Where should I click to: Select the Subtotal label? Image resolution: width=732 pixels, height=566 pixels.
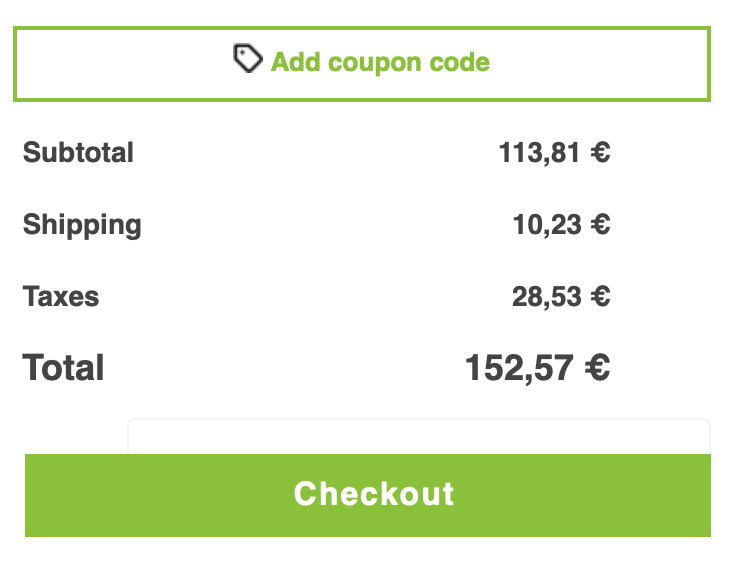[78, 152]
